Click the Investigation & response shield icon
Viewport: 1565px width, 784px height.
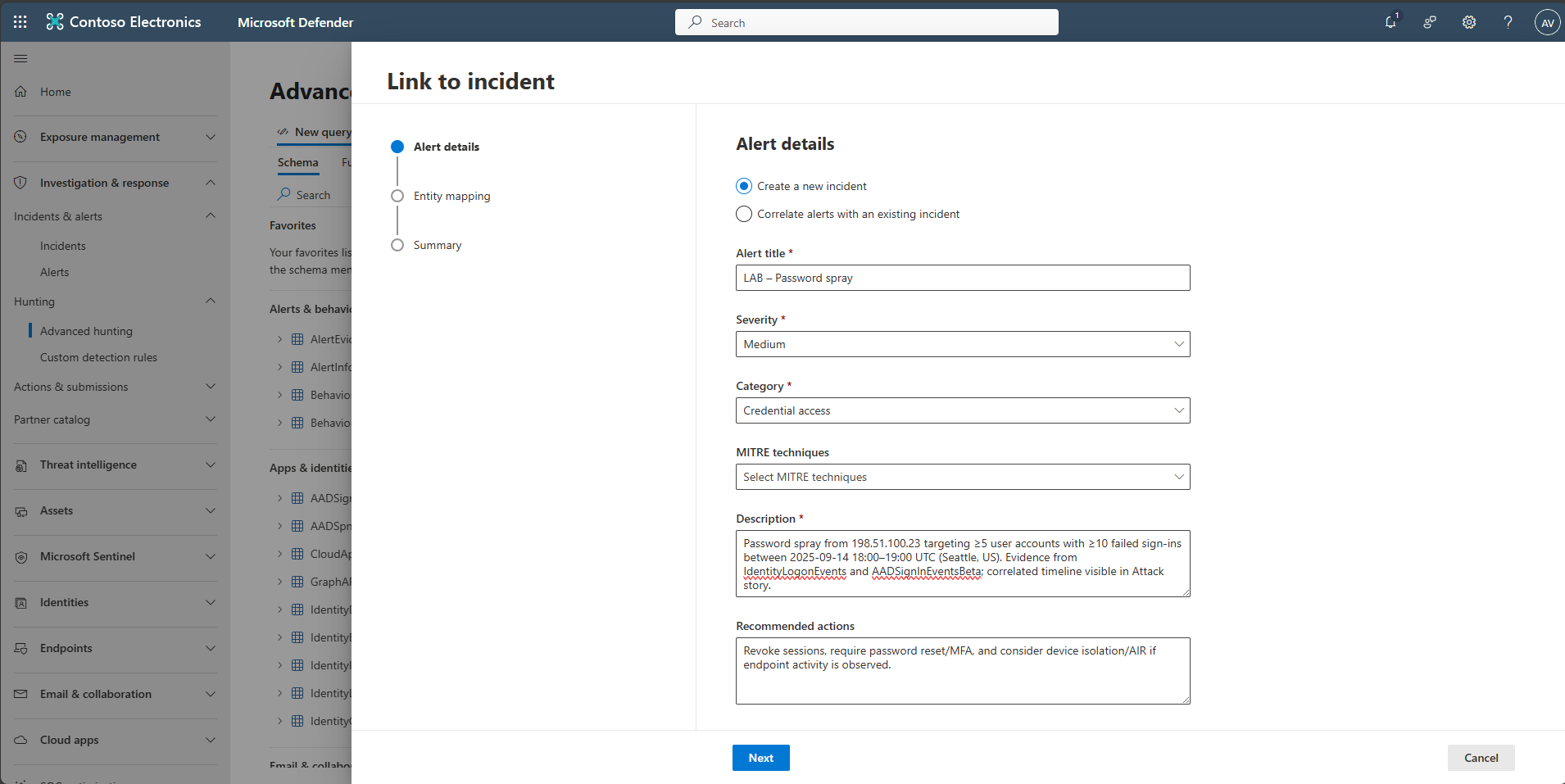[x=21, y=183]
